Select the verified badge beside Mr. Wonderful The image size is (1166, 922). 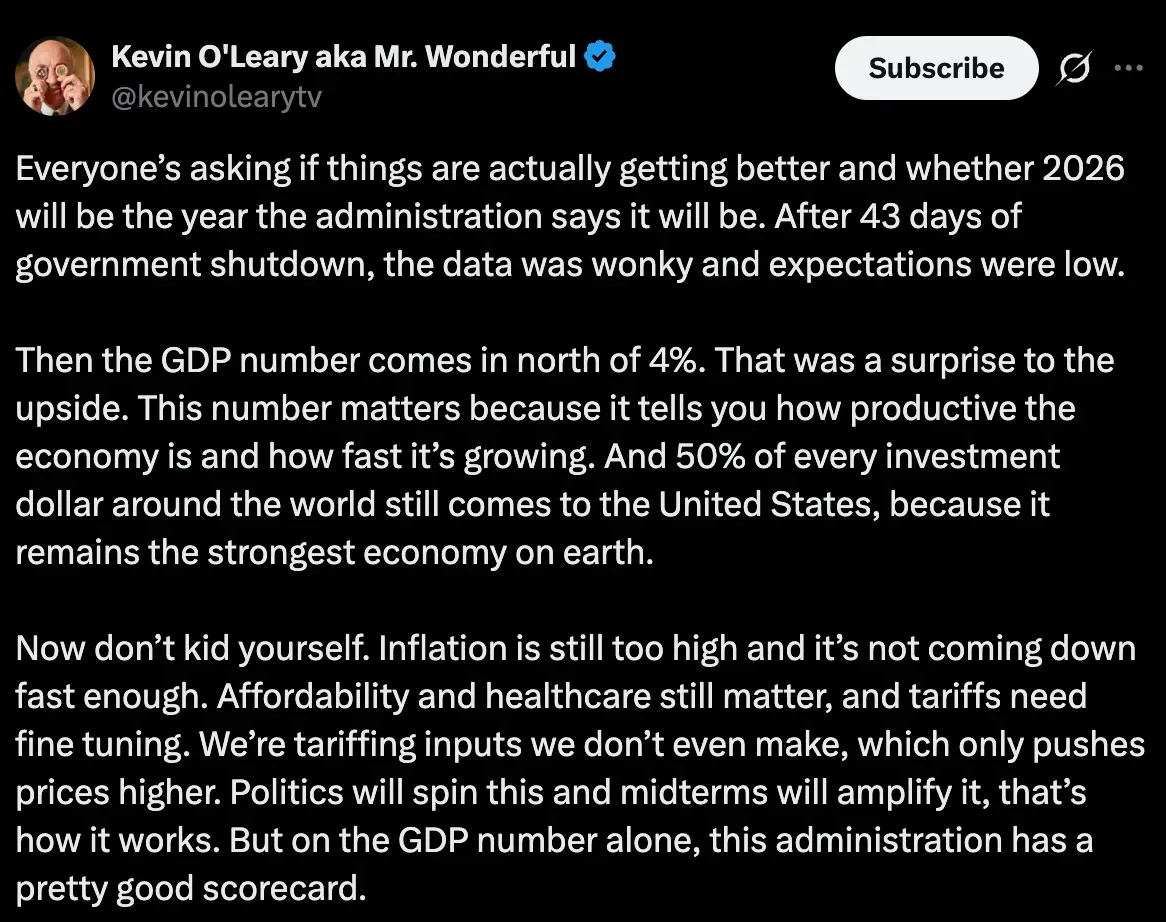pyautogui.click(x=599, y=56)
